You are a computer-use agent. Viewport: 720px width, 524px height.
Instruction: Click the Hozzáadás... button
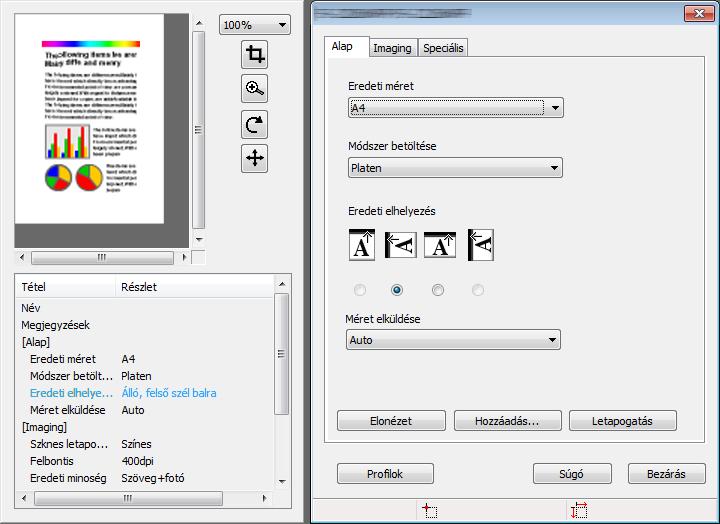[x=507, y=421]
